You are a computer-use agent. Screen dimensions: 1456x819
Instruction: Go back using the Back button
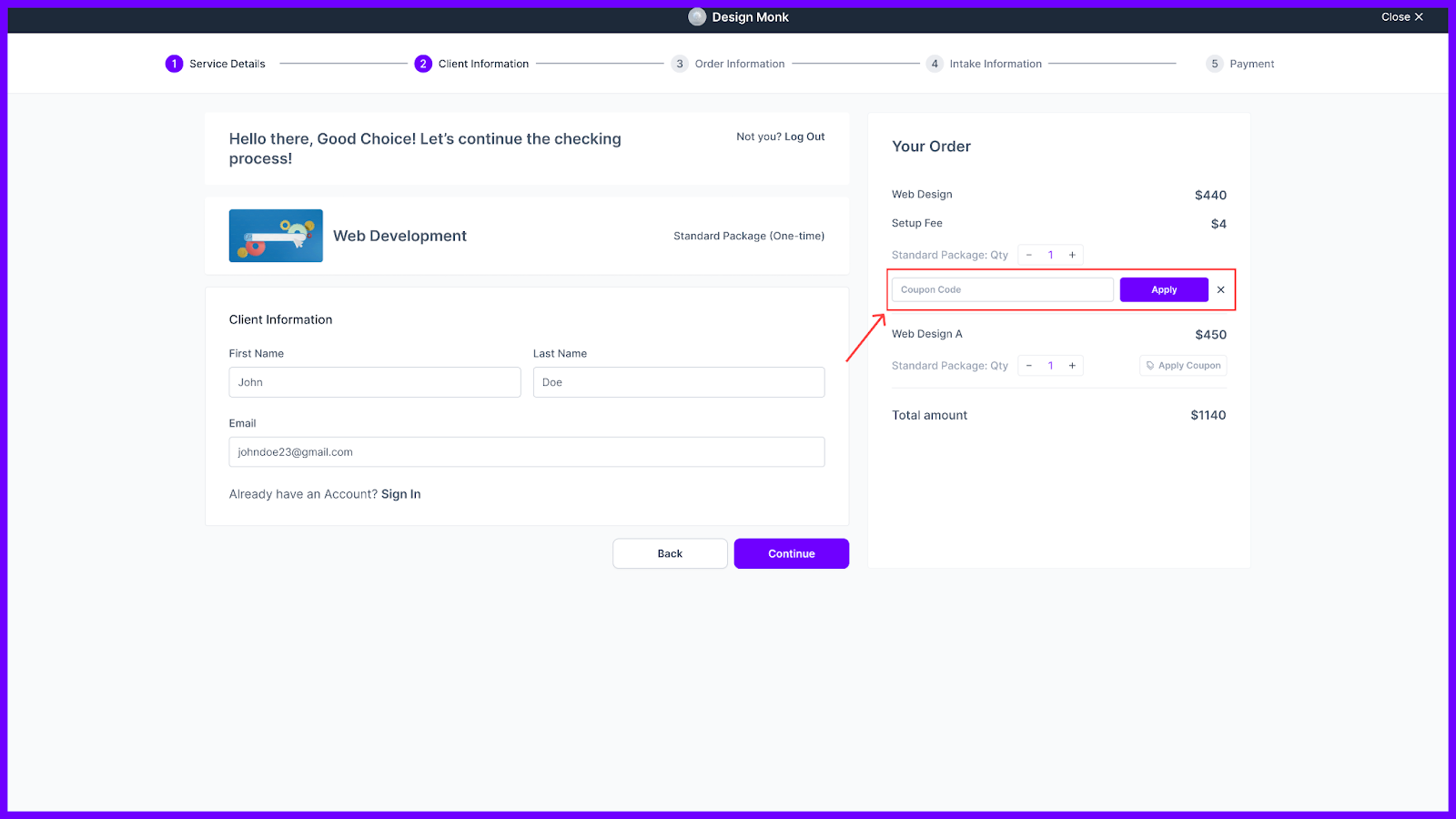pyautogui.click(x=670, y=553)
